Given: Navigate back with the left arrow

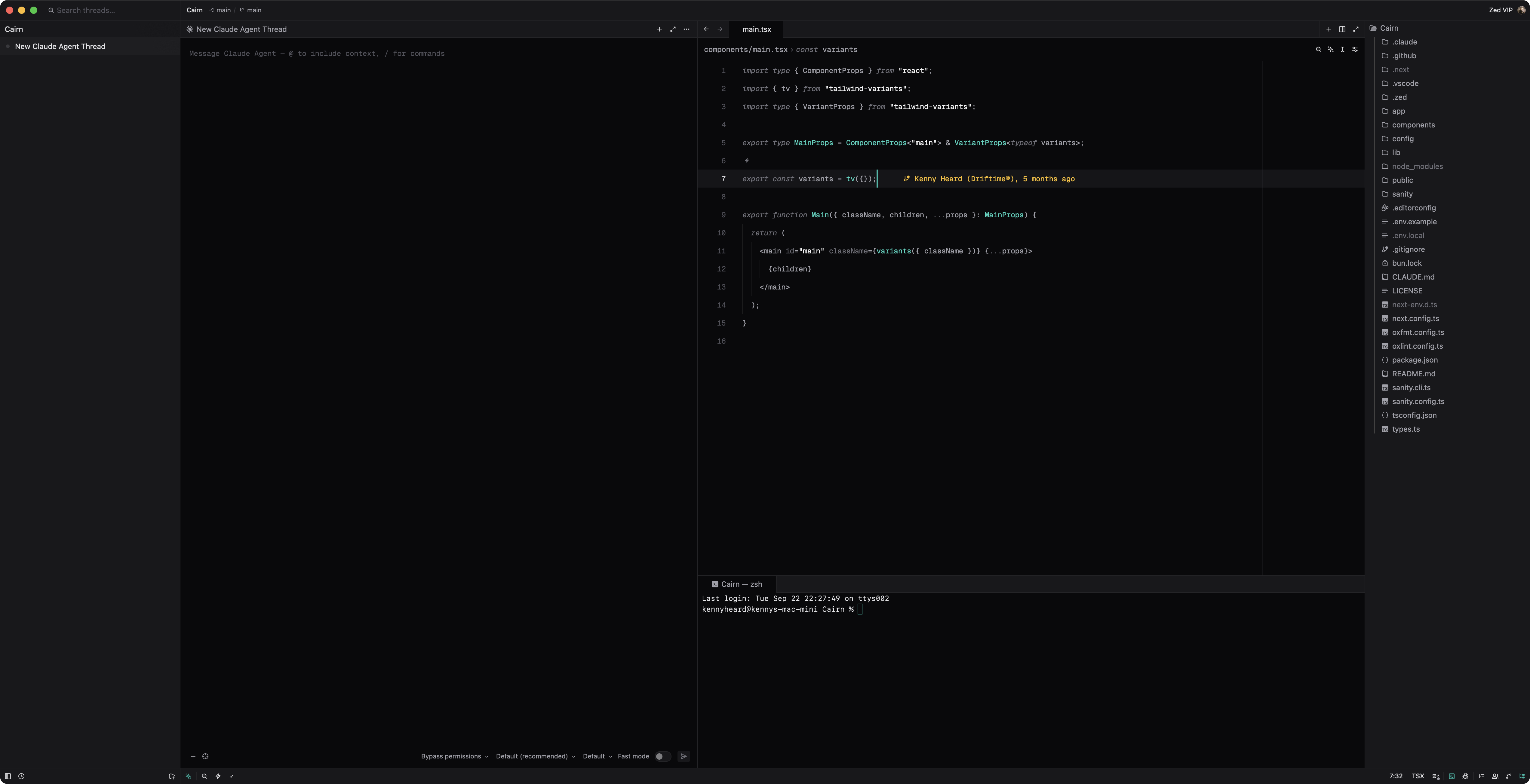Looking at the screenshot, I should click(x=706, y=29).
